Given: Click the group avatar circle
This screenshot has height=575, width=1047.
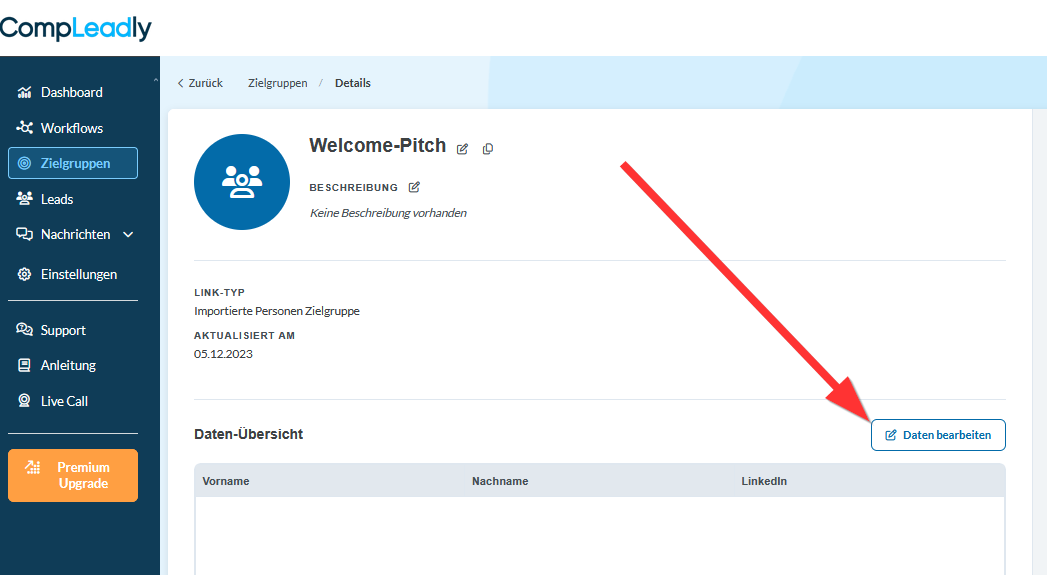Looking at the screenshot, I should (x=242, y=182).
